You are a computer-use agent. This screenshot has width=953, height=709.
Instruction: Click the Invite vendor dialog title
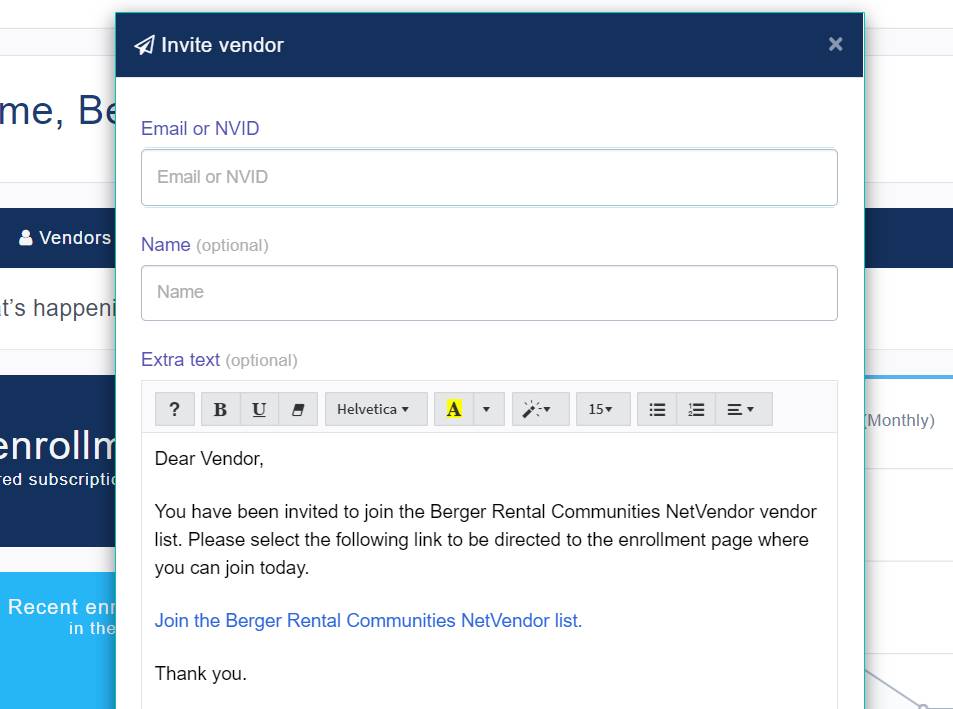click(x=222, y=44)
